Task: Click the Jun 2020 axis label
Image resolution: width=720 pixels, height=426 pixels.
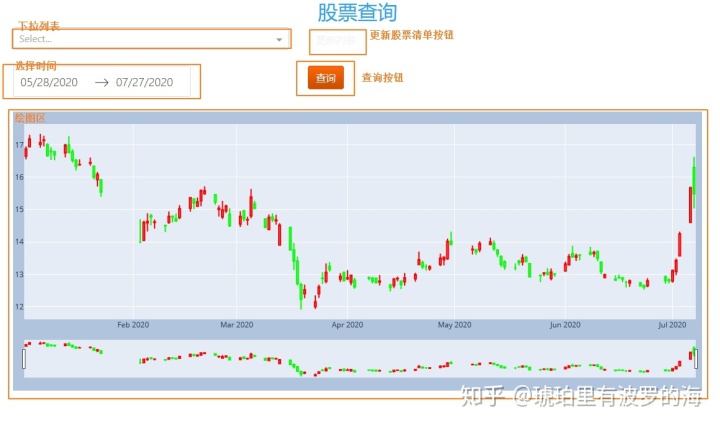Action: click(x=565, y=325)
